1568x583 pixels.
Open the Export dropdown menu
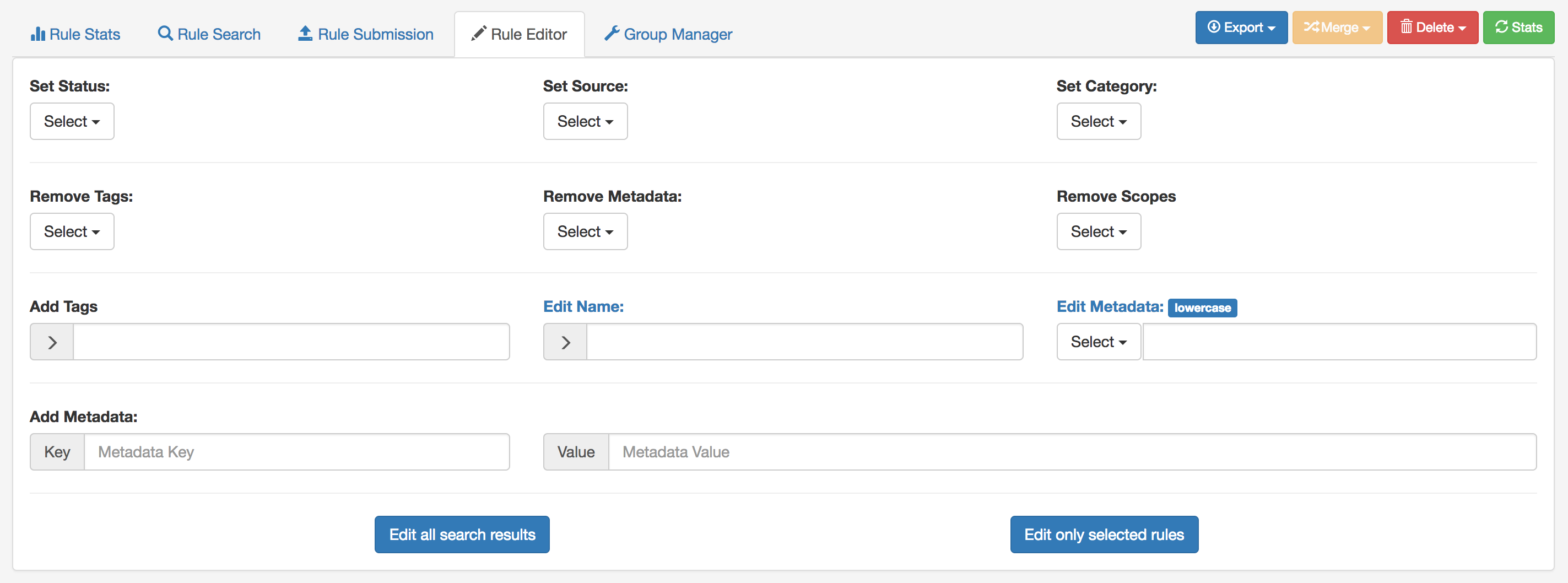point(1241,28)
